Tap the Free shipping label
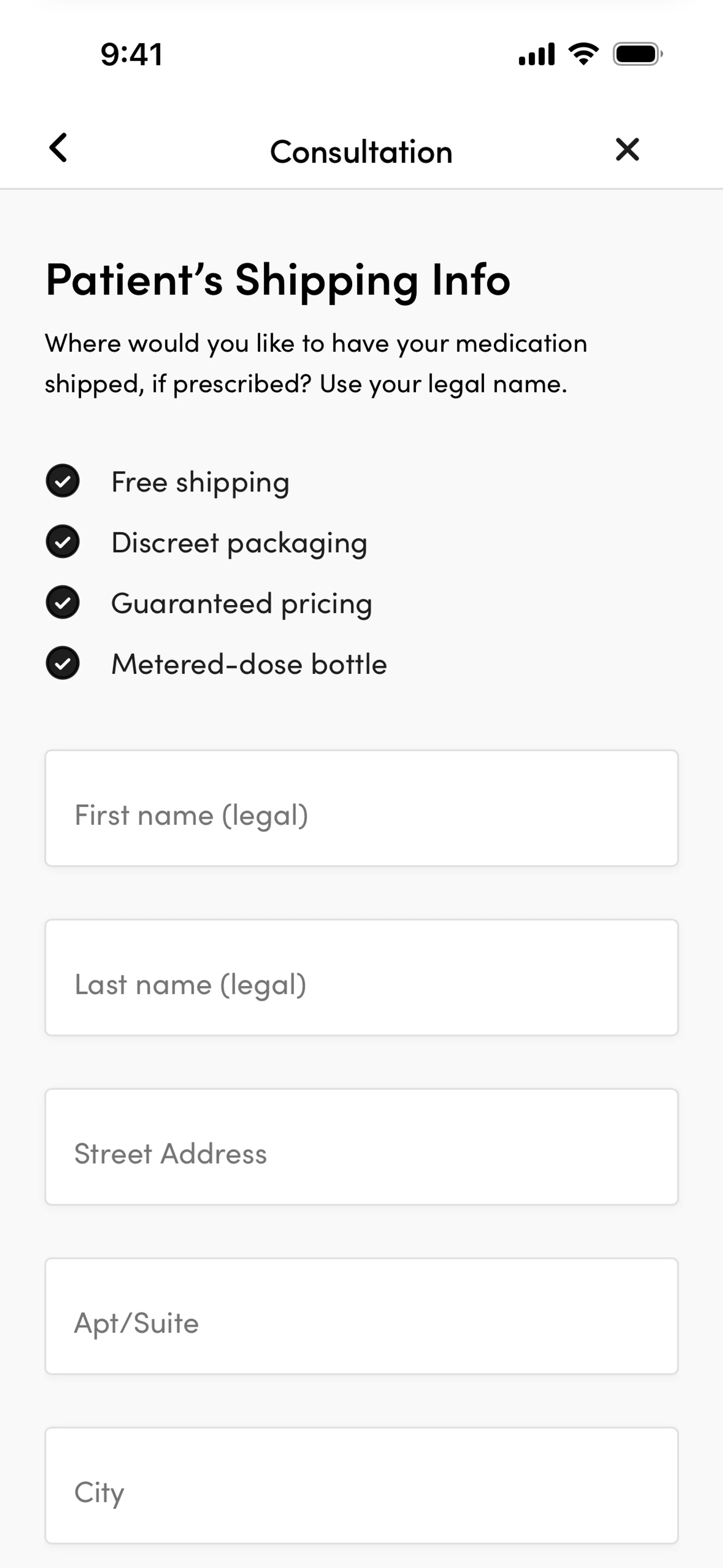The image size is (723, 1568). [x=200, y=482]
